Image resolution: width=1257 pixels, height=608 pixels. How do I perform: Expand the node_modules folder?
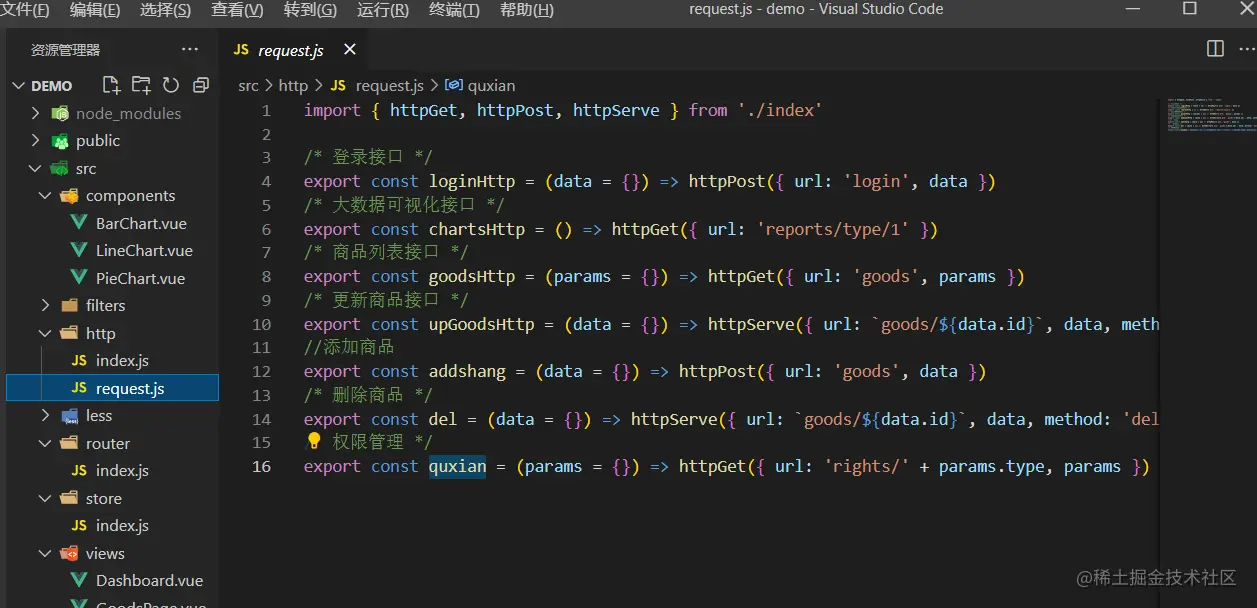click(x=36, y=113)
